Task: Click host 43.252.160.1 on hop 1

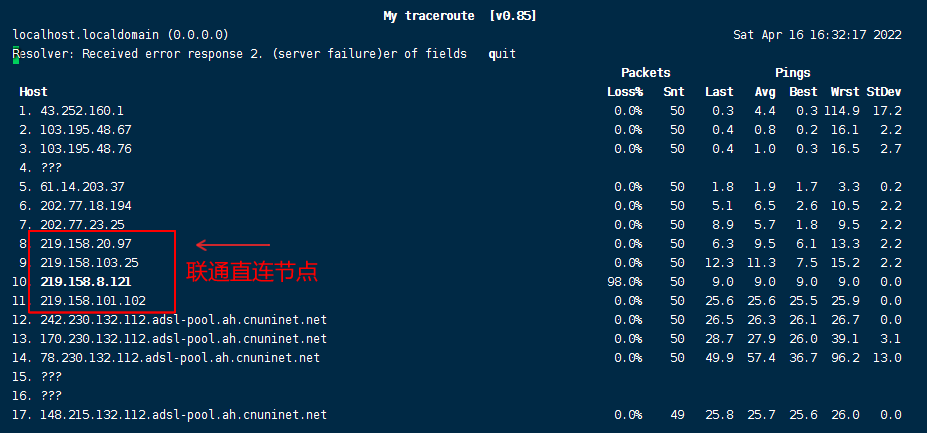Action: pyautogui.click(x=82, y=111)
